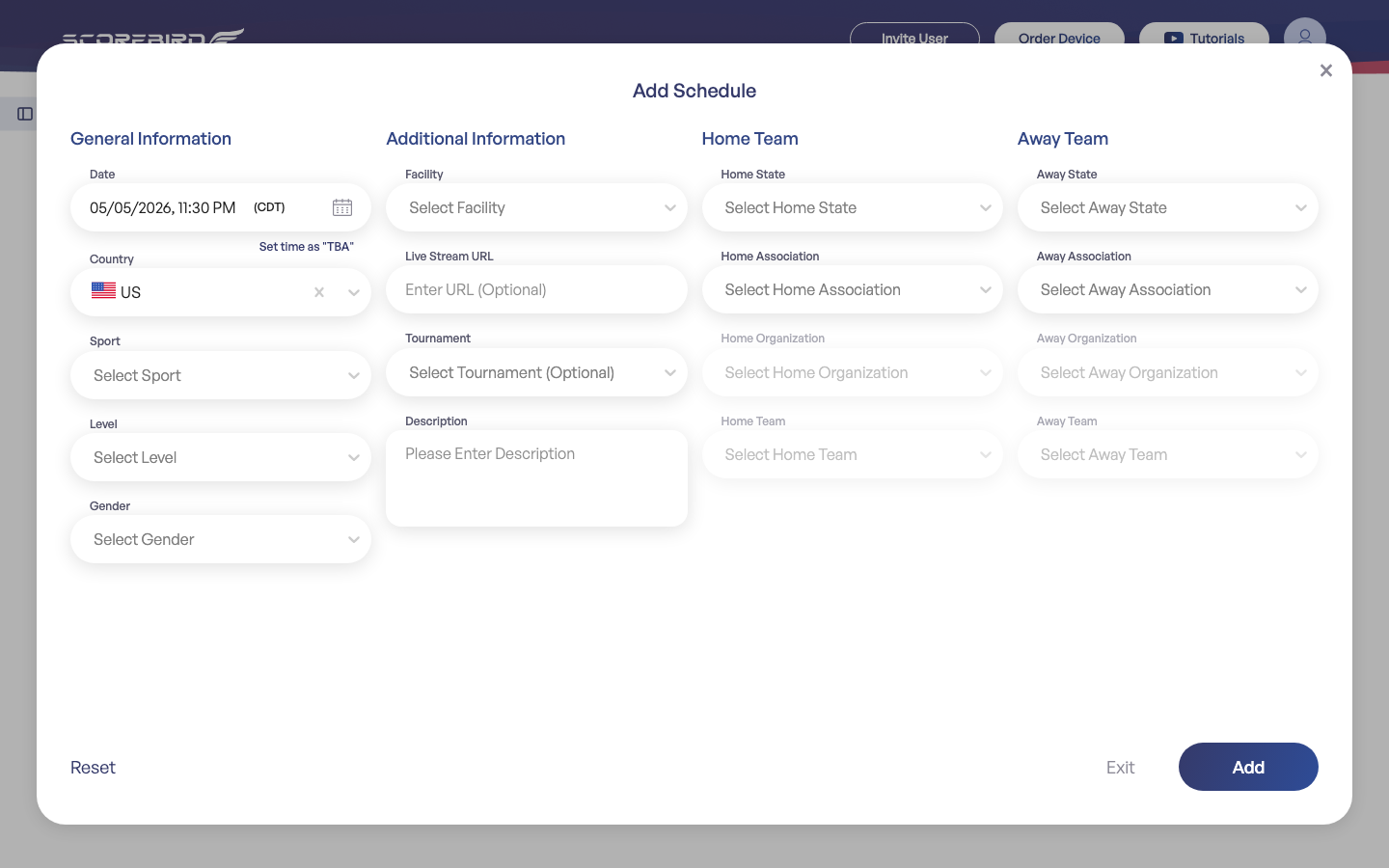Viewport: 1389px width, 868px height.
Task: Click the Add button
Action: (x=1248, y=767)
